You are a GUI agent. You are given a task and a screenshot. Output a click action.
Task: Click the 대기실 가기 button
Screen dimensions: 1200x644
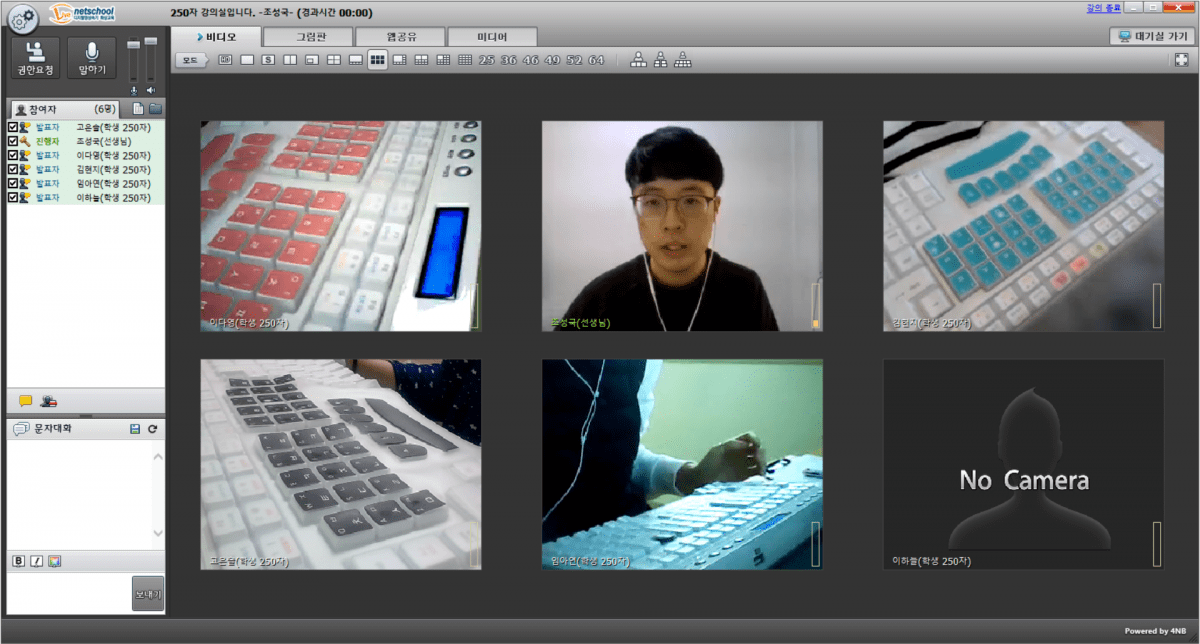(1152, 37)
